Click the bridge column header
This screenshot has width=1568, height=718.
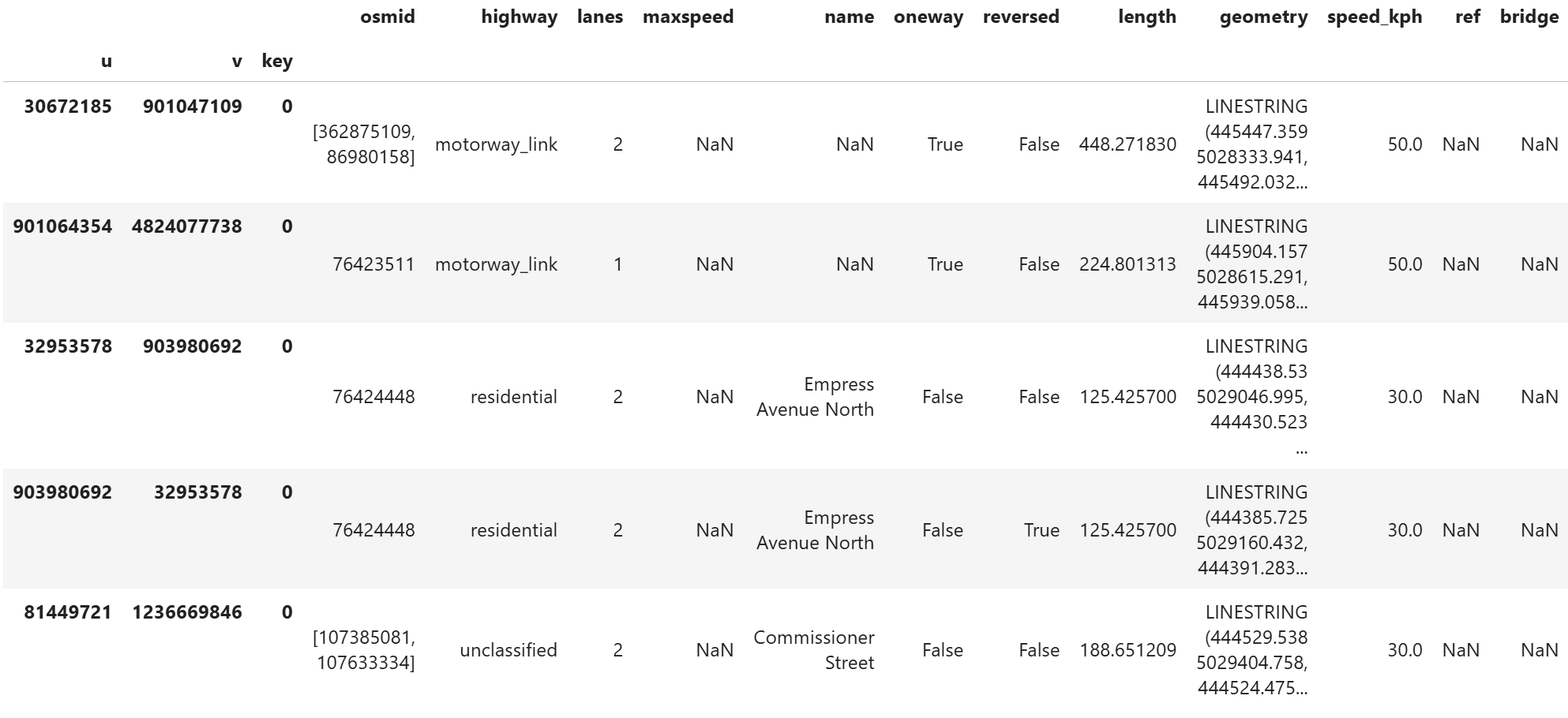[x=1529, y=17]
